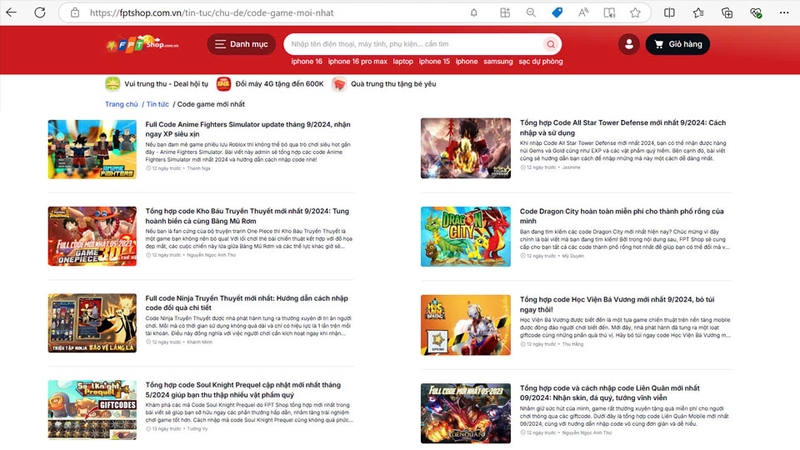
Task: Open Full code Ninja Truyền Thuyết title
Action: (246, 303)
